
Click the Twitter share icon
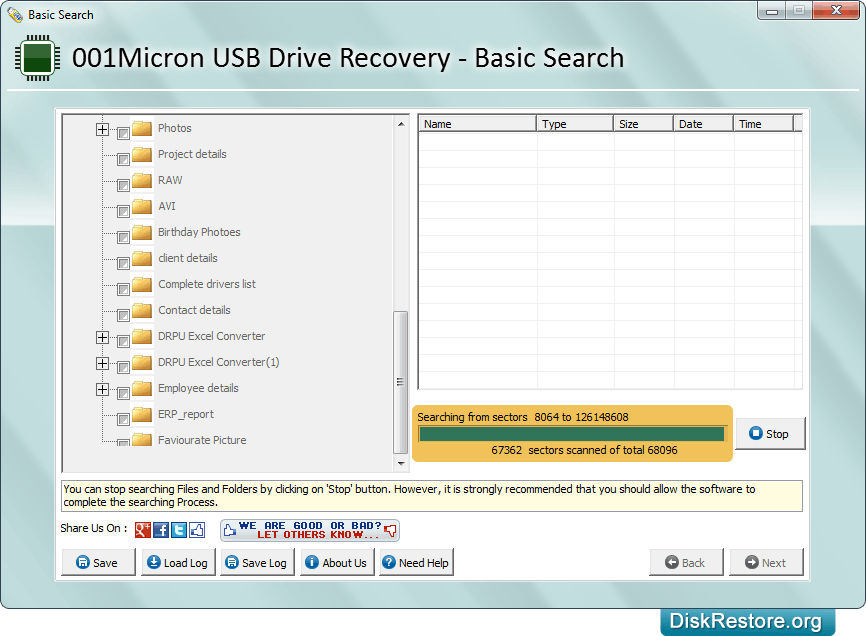coord(179,530)
